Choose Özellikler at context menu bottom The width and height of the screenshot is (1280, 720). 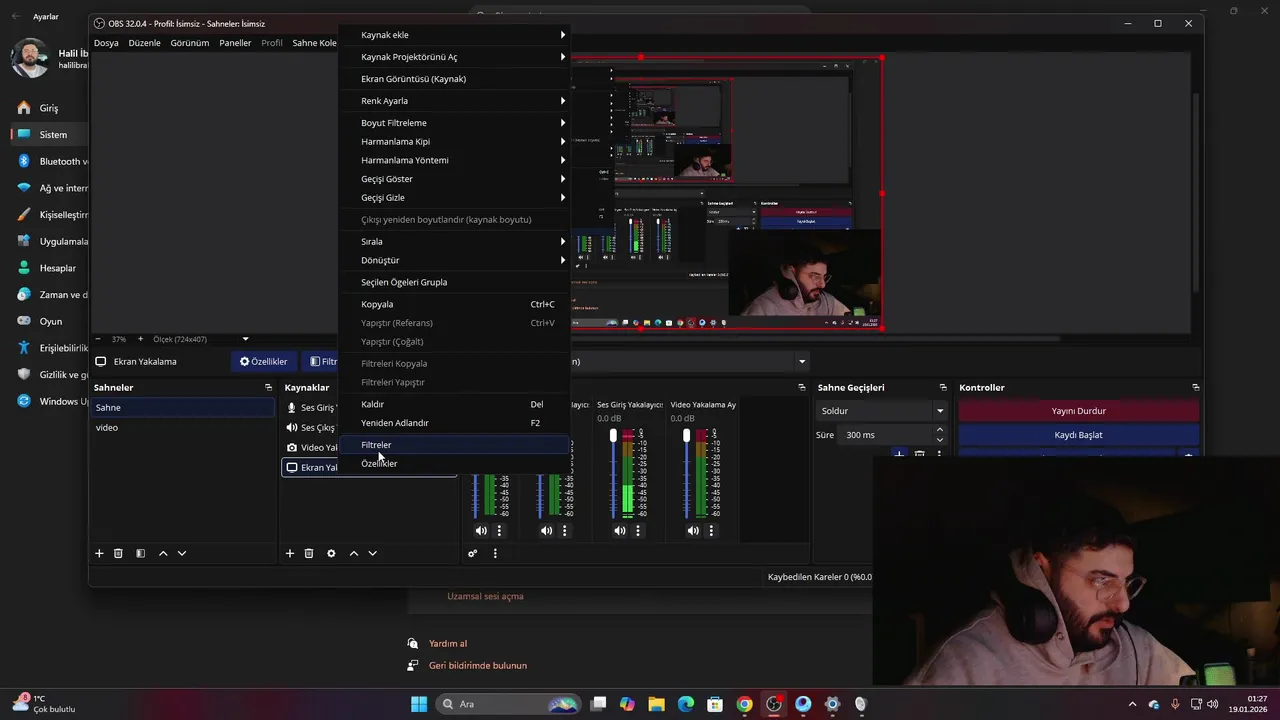point(454,464)
